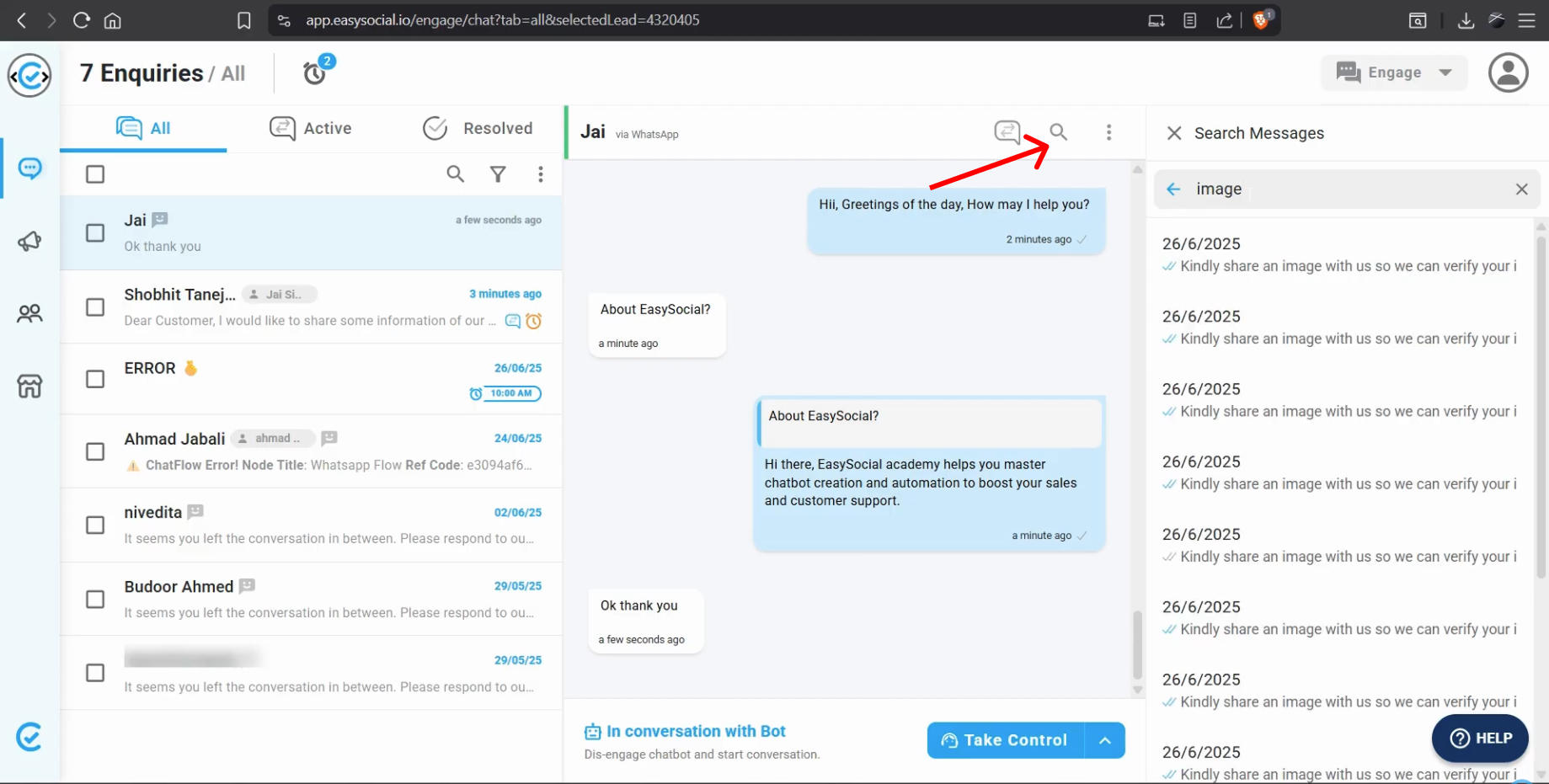Switch to the Active tab
Image resolution: width=1549 pixels, height=784 pixels.
311,129
